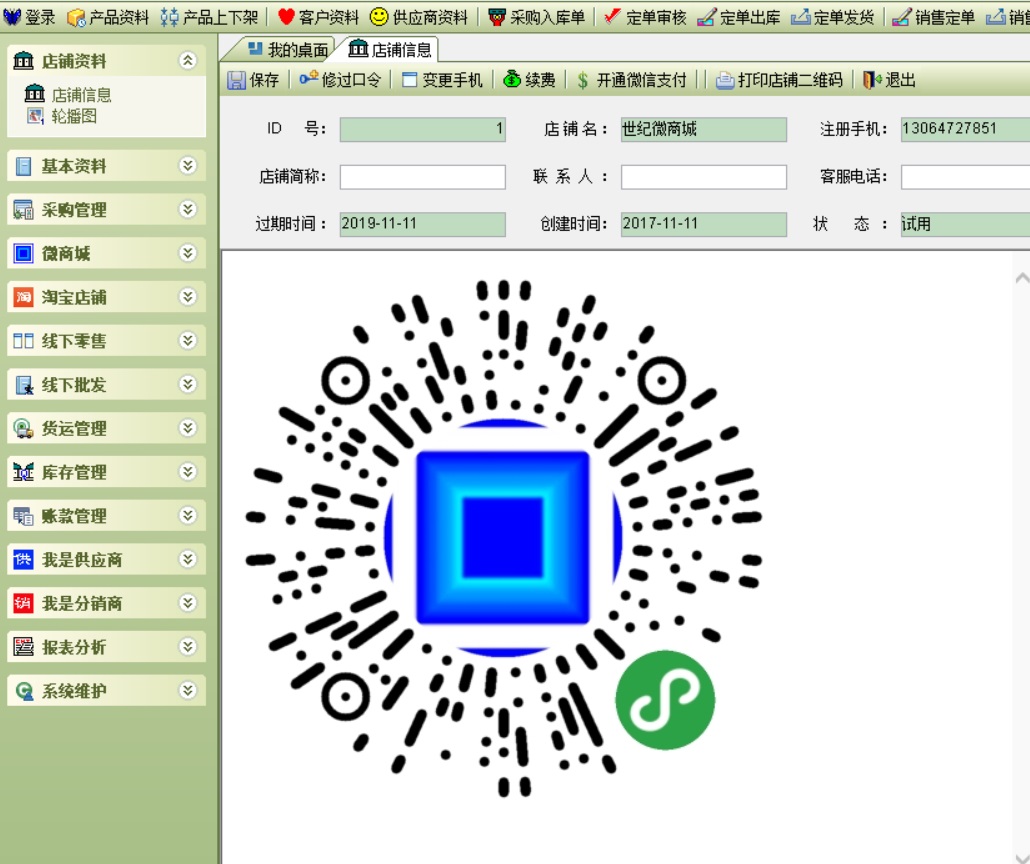
Task: Expand 我是分销商 panel chevron
Action: (x=188, y=603)
